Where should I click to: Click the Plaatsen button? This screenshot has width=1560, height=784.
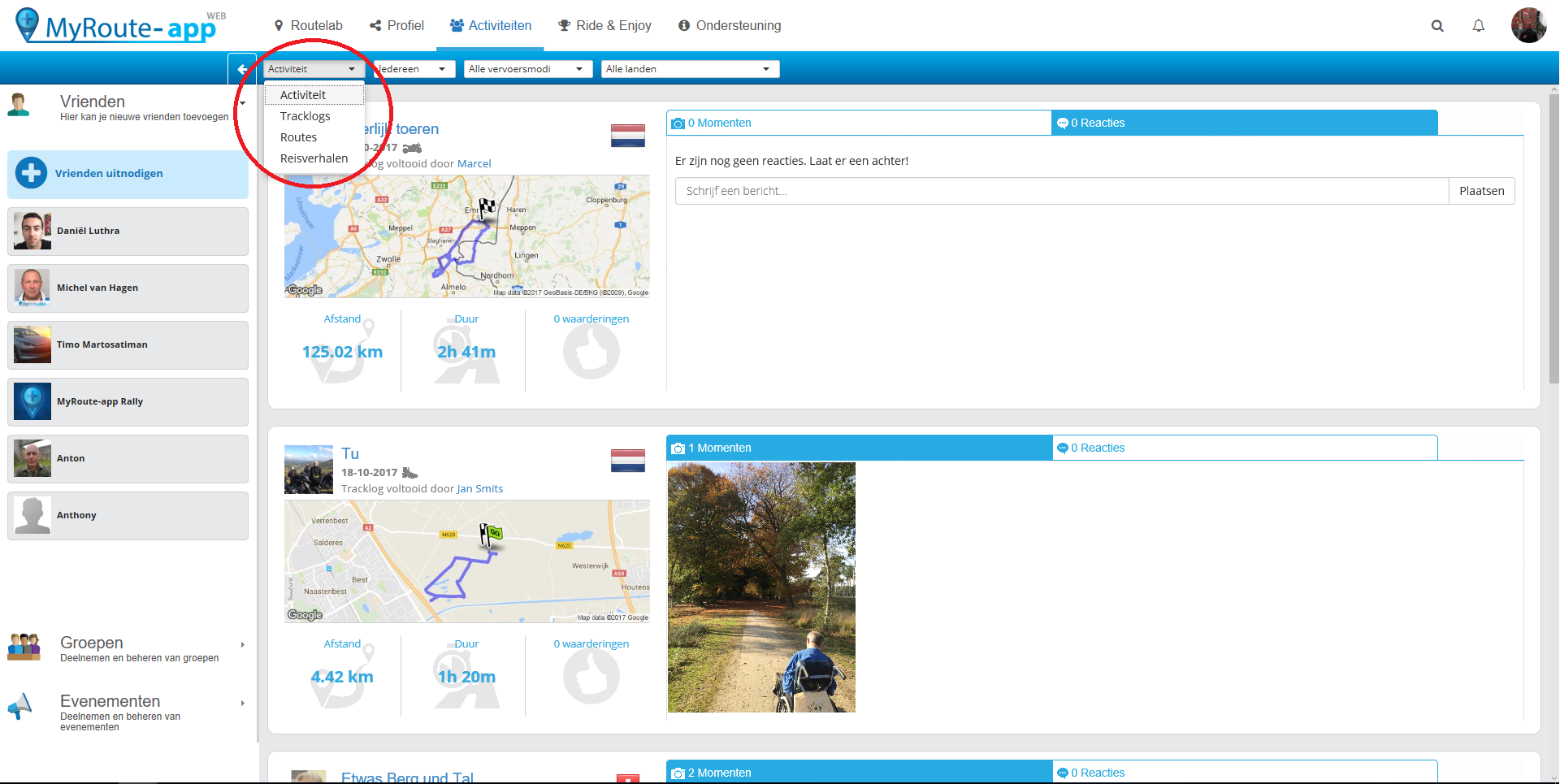(1481, 191)
